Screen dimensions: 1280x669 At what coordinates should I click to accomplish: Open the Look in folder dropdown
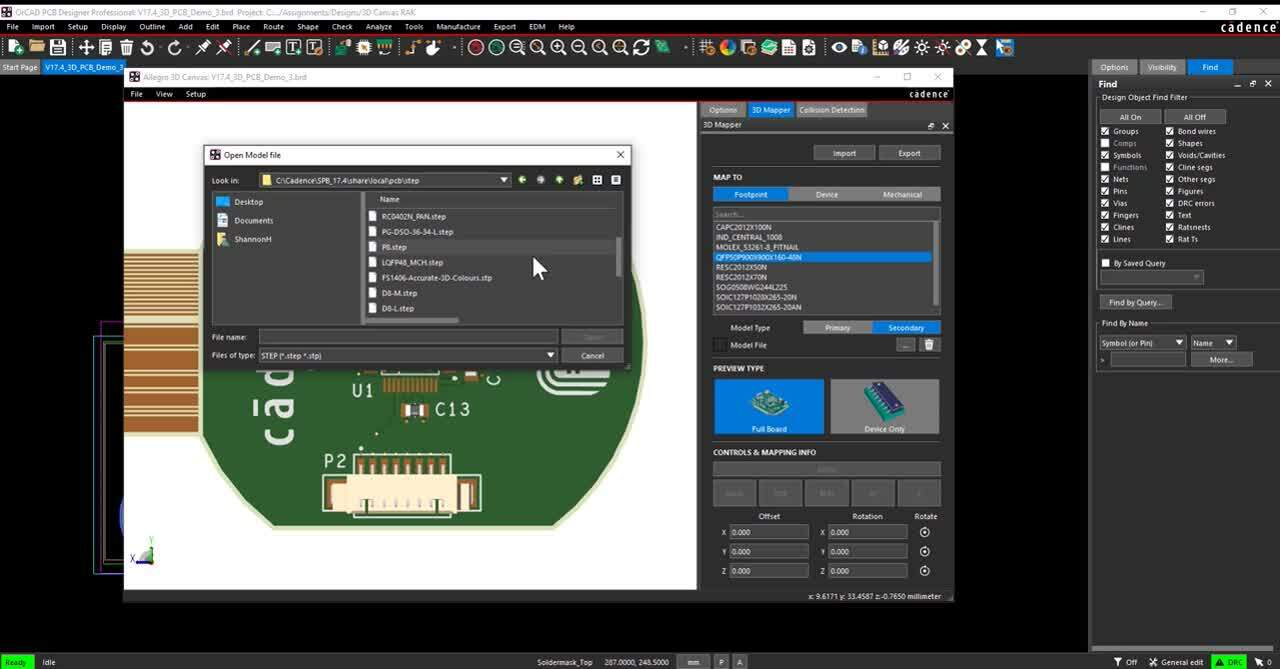coord(504,179)
